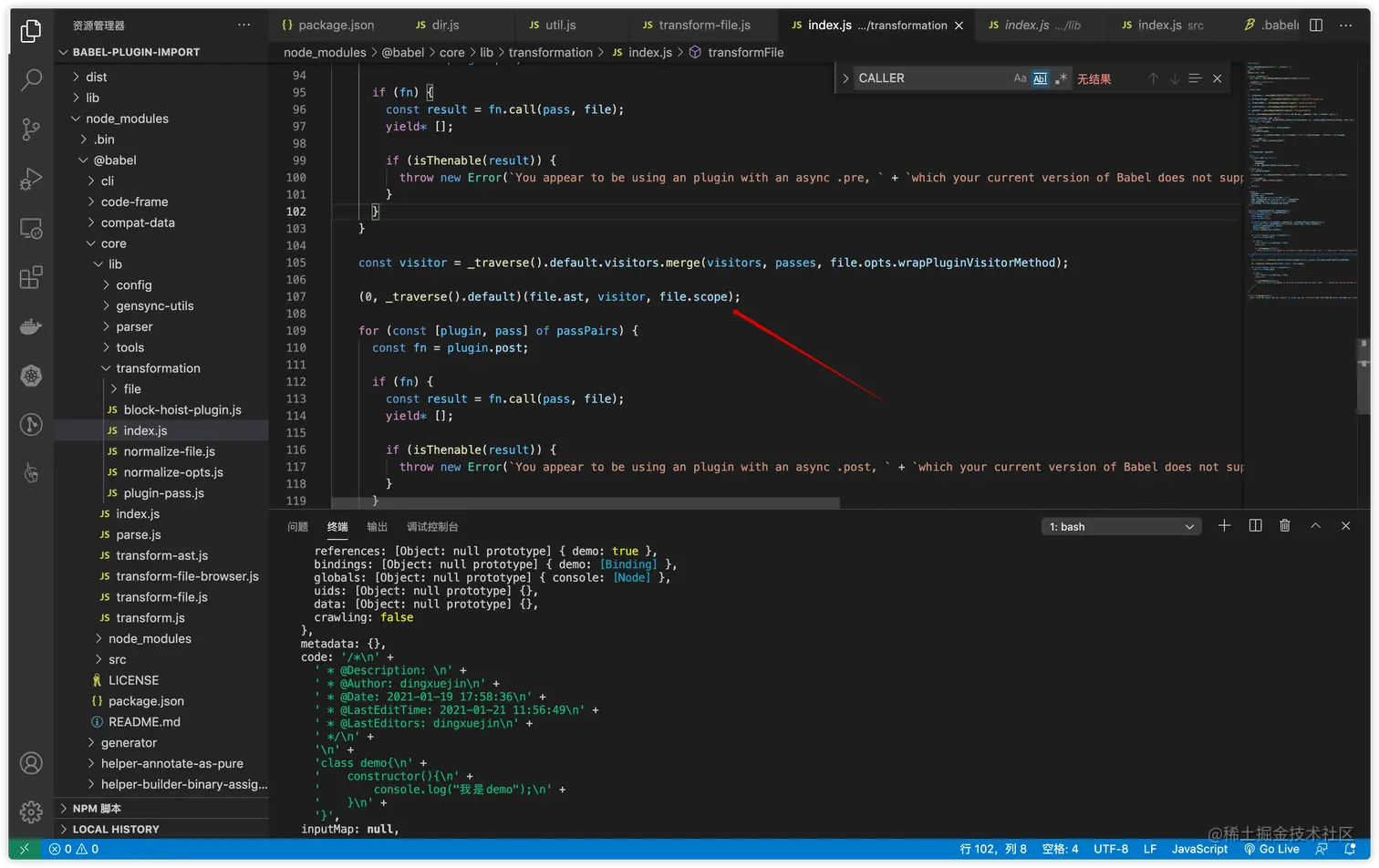The width and height of the screenshot is (1379, 868).
Task: Maximize the panel with up chevron
Action: [1315, 526]
